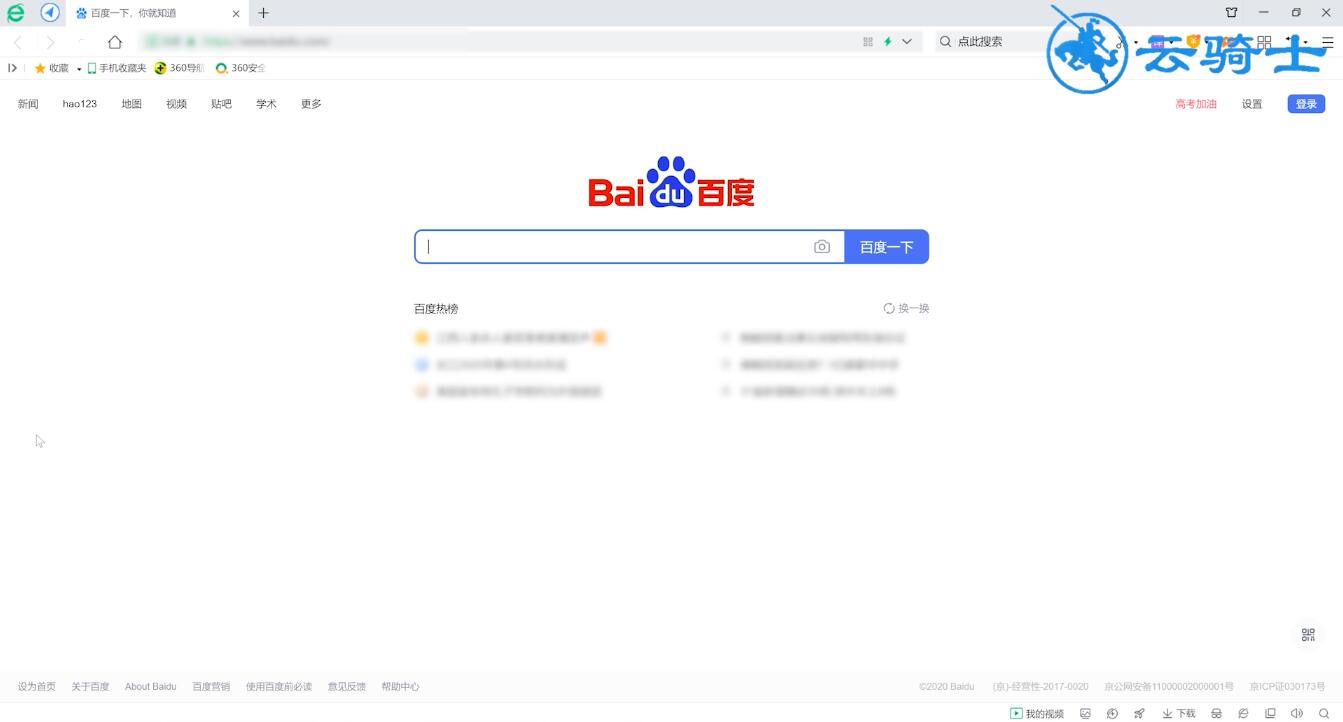The width and height of the screenshot is (1343, 722).
Task: Open Baidu 设置 settings menu
Action: [x=1252, y=104]
